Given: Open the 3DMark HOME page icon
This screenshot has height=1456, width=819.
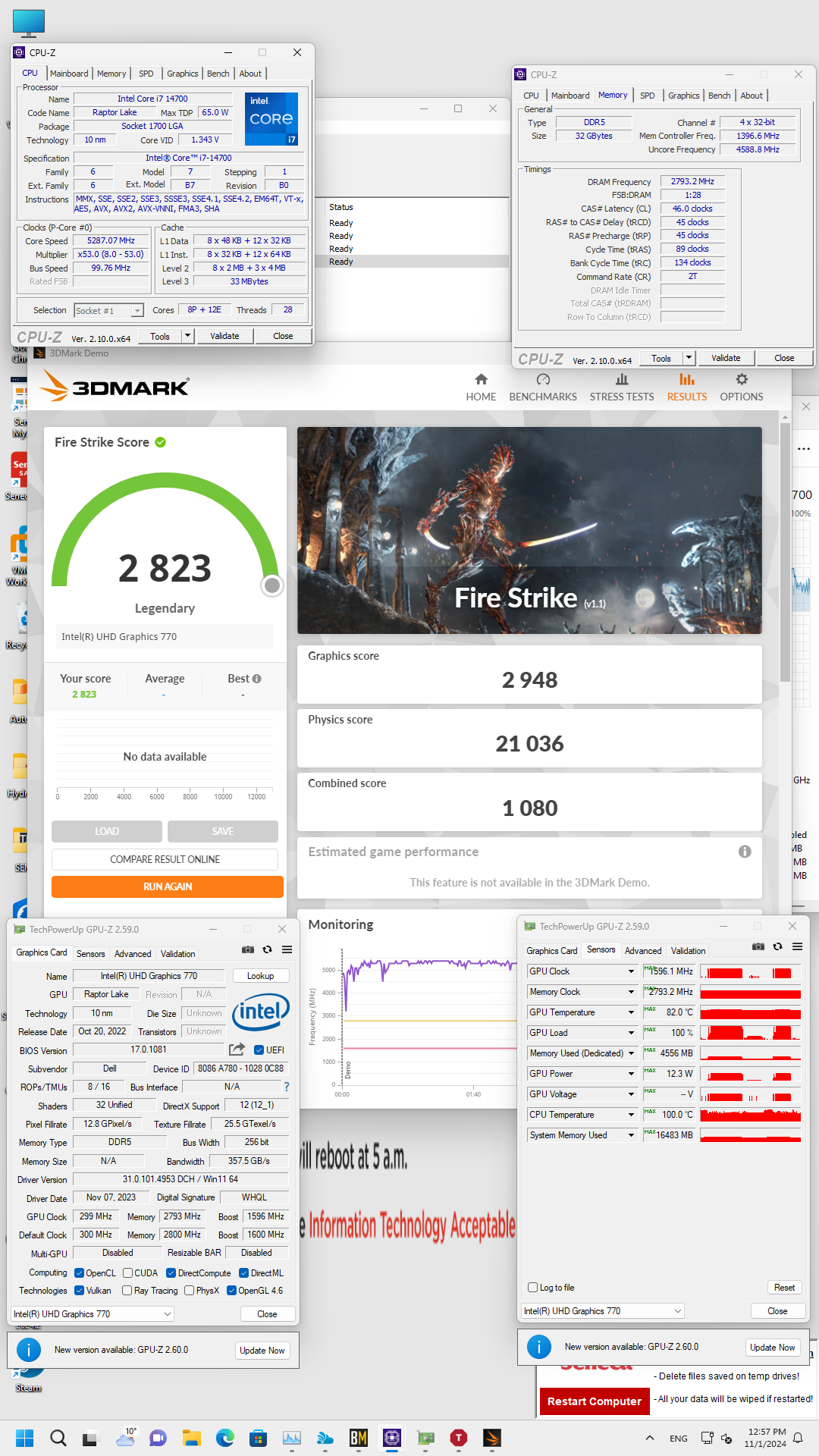Looking at the screenshot, I should [x=481, y=379].
